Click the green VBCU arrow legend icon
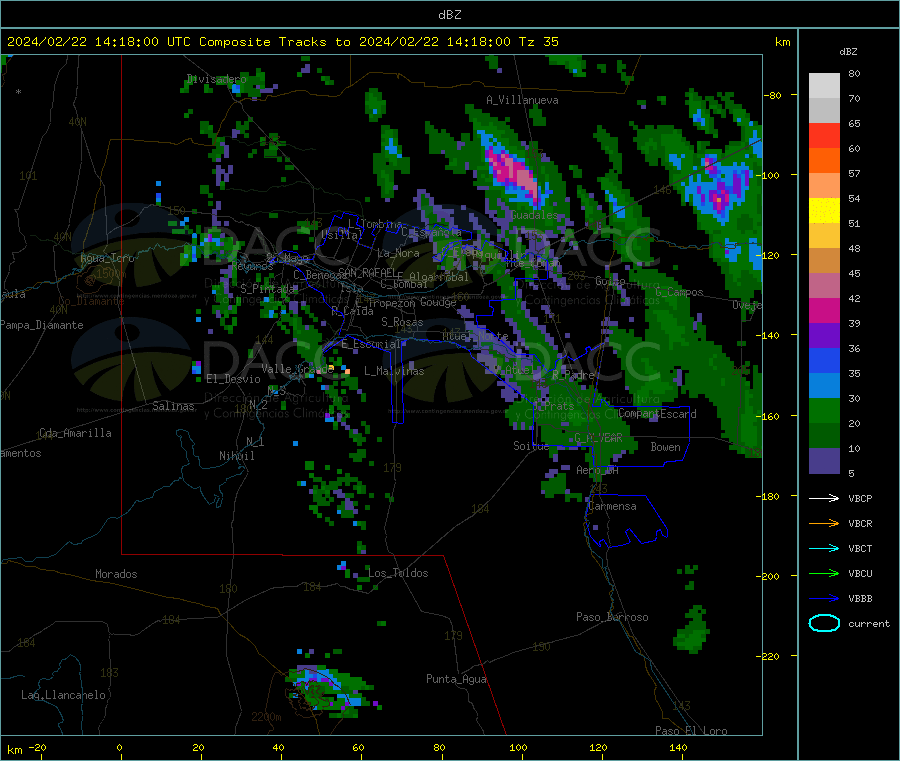Image resolution: width=900 pixels, height=761 pixels. tap(824, 573)
